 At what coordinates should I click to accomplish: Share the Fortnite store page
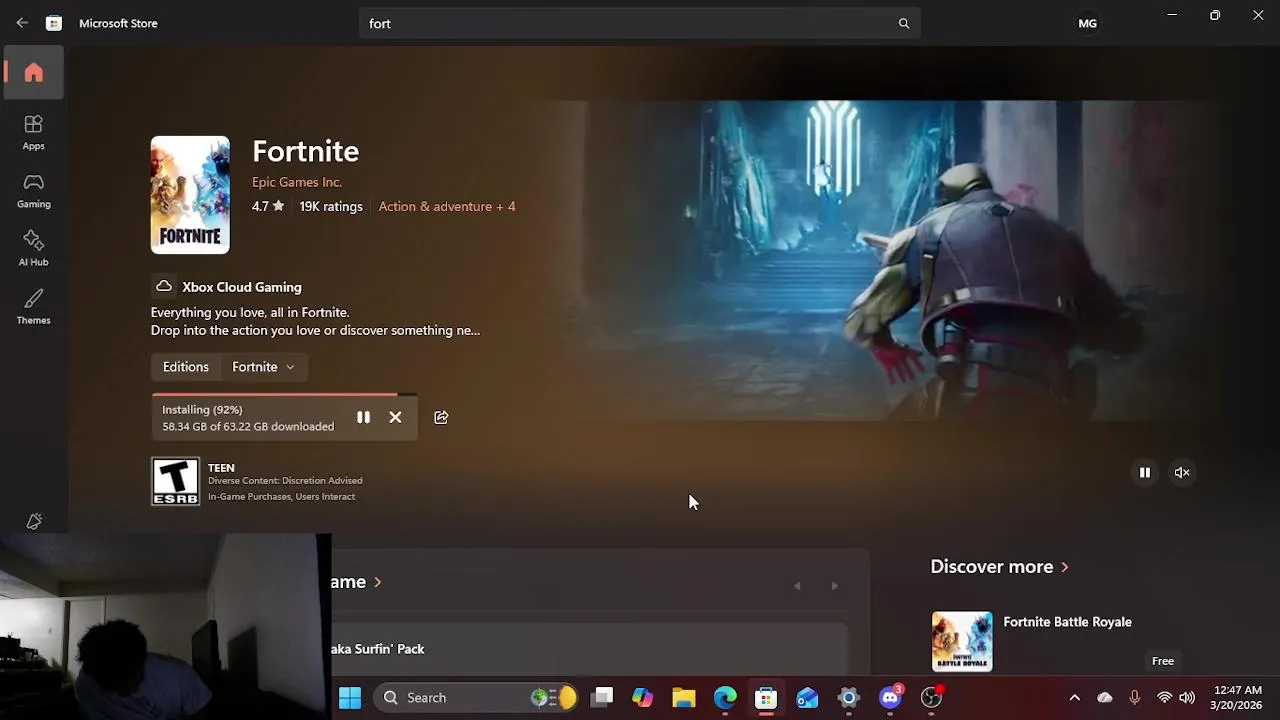point(441,417)
